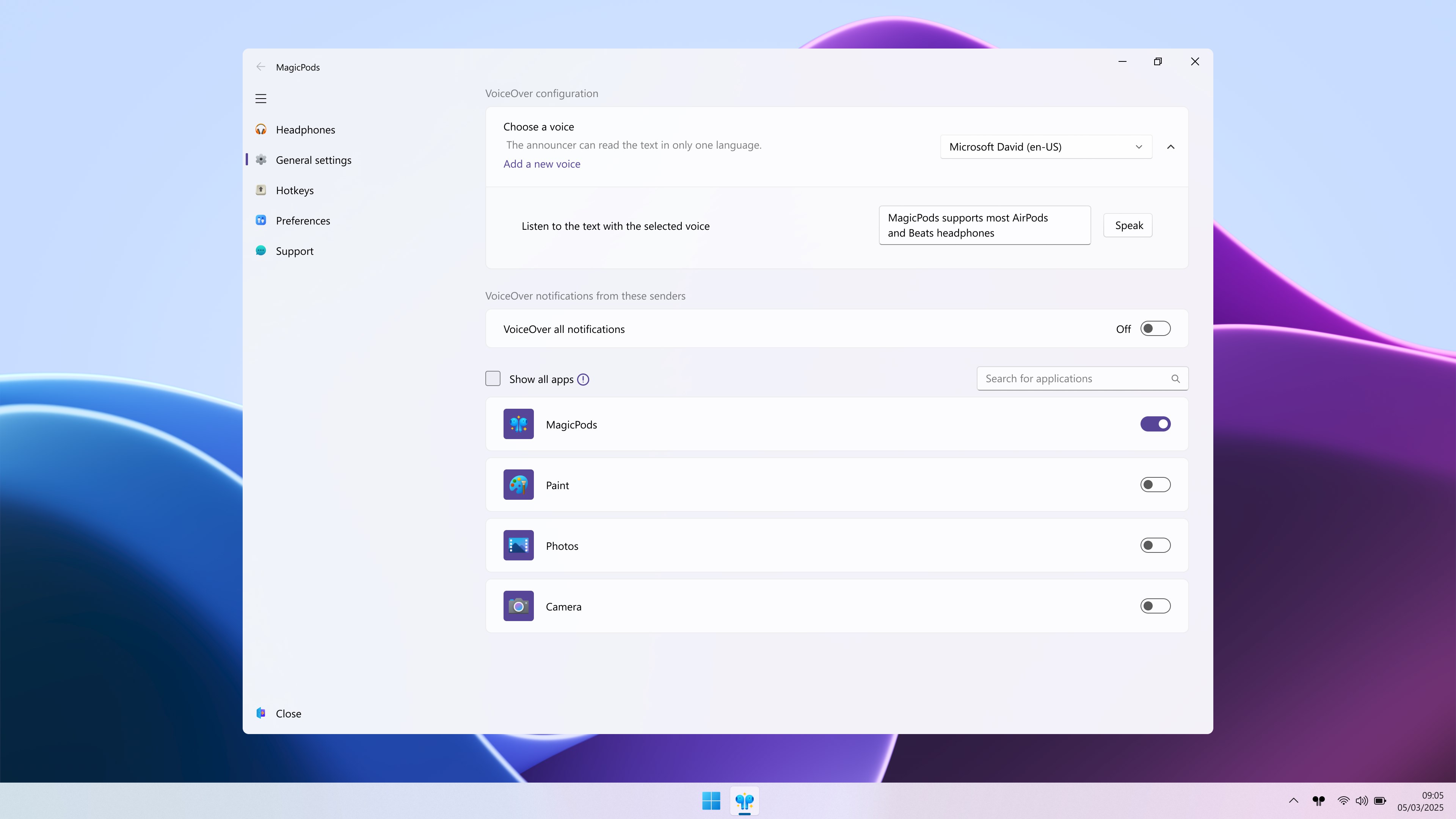Click the General settings gear icon

260,160
